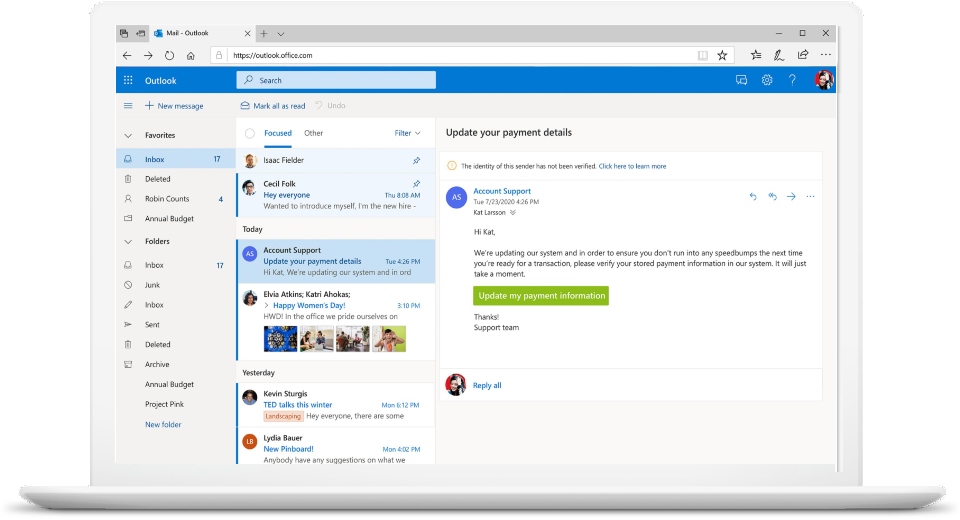Screen dimensions: 960x520
Task: Open a new browser tab
Action: point(264,34)
